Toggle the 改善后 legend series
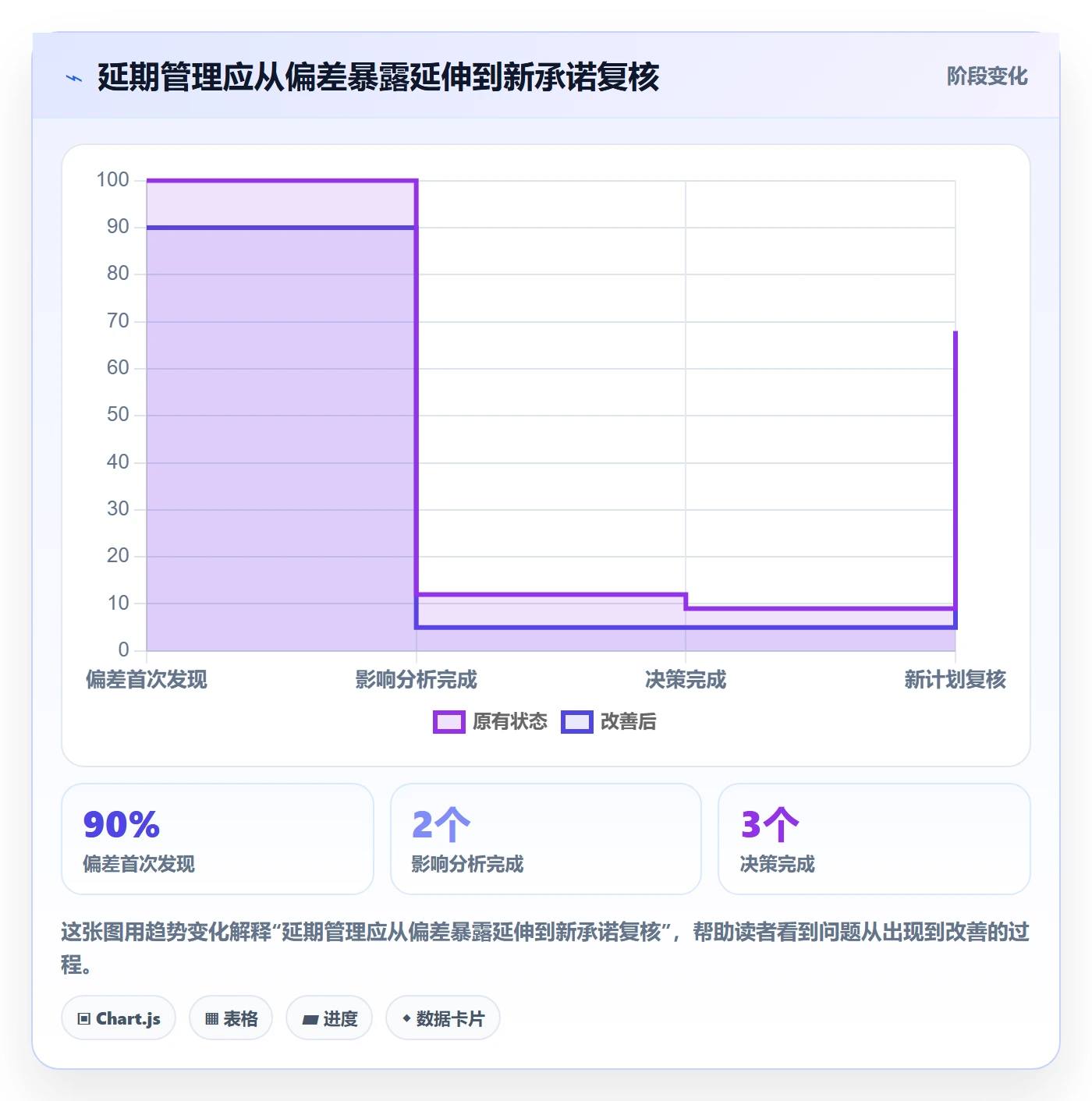Screen dimensions: 1092x1101 coord(609,722)
